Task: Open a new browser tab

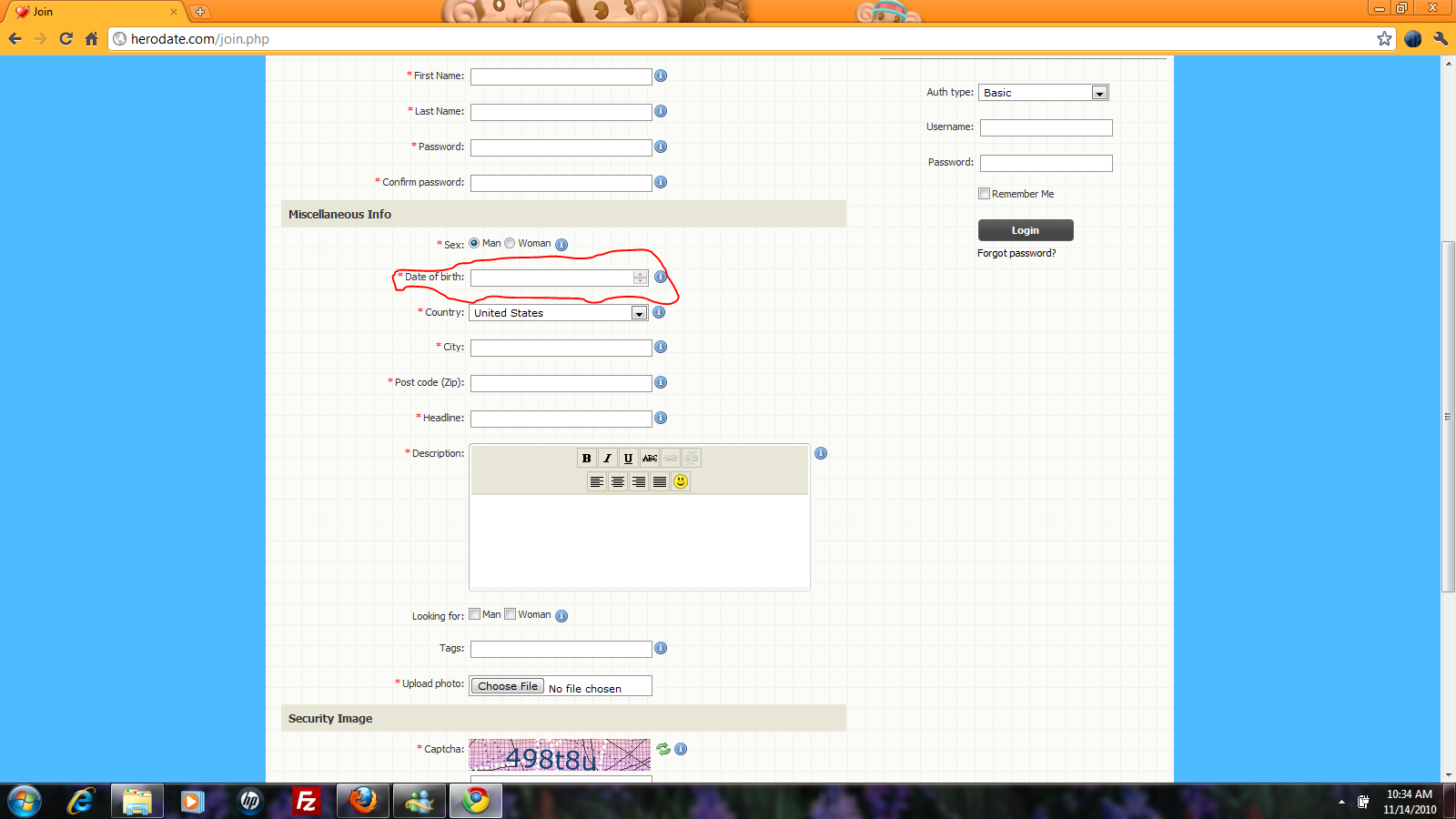Action: (200, 12)
